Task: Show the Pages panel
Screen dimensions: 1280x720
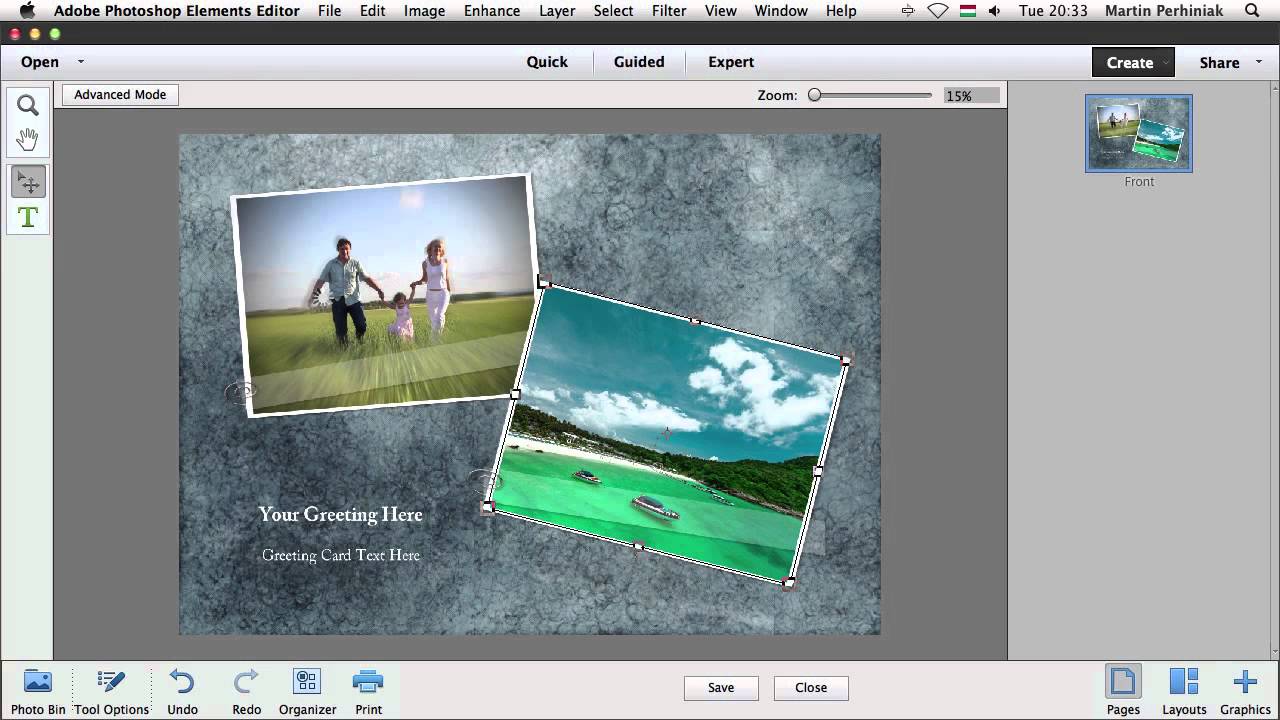Action: click(1123, 692)
